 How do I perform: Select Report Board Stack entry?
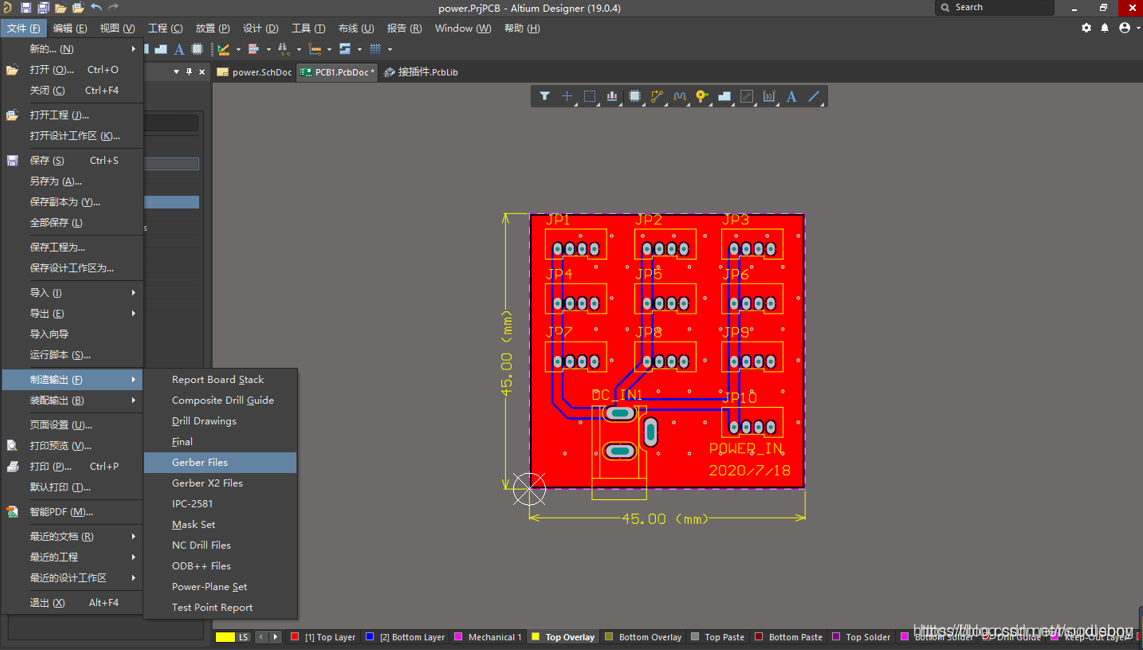[220, 380]
